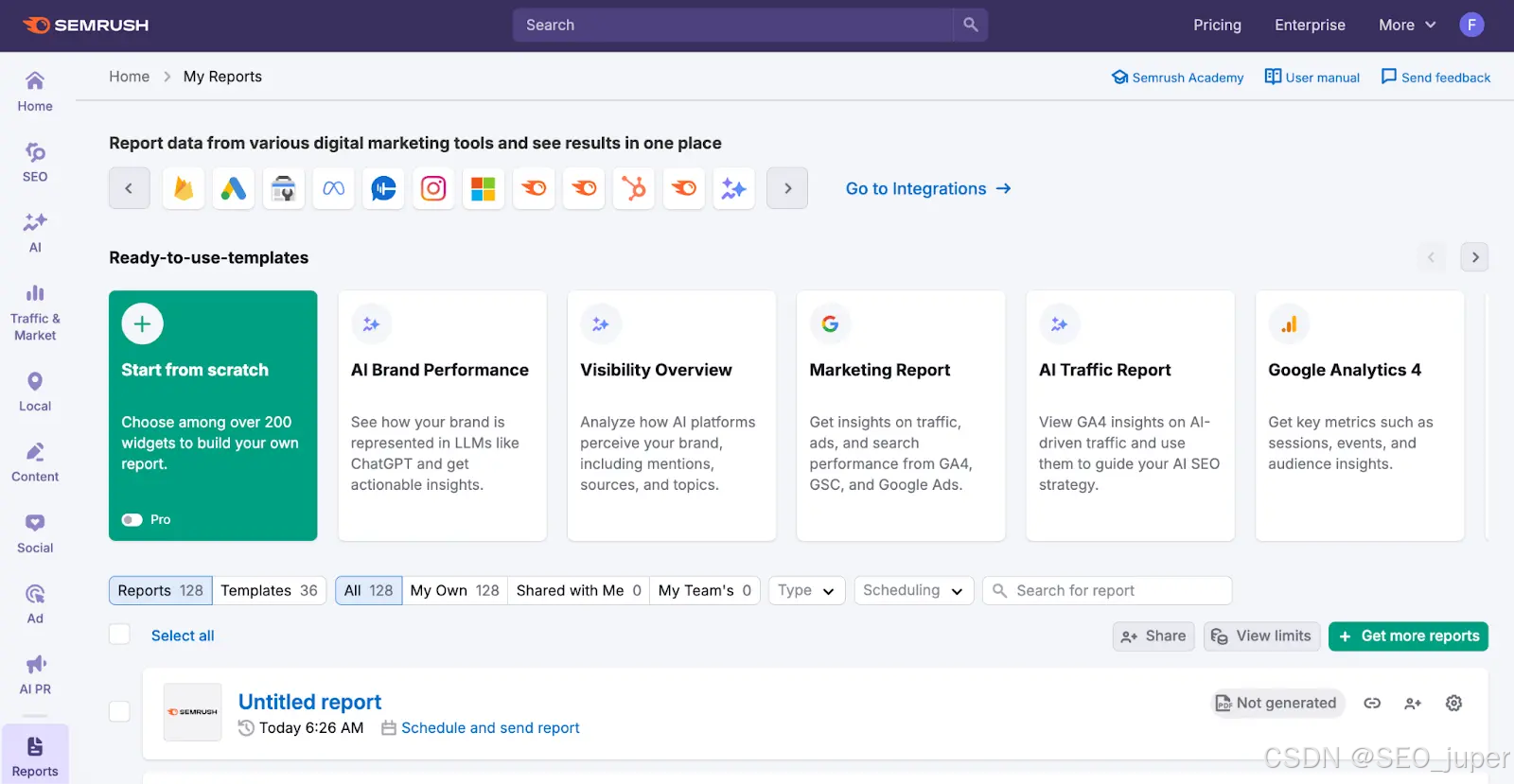This screenshot has height=784, width=1514.
Task: Open the Enterprise page
Action: click(1310, 26)
